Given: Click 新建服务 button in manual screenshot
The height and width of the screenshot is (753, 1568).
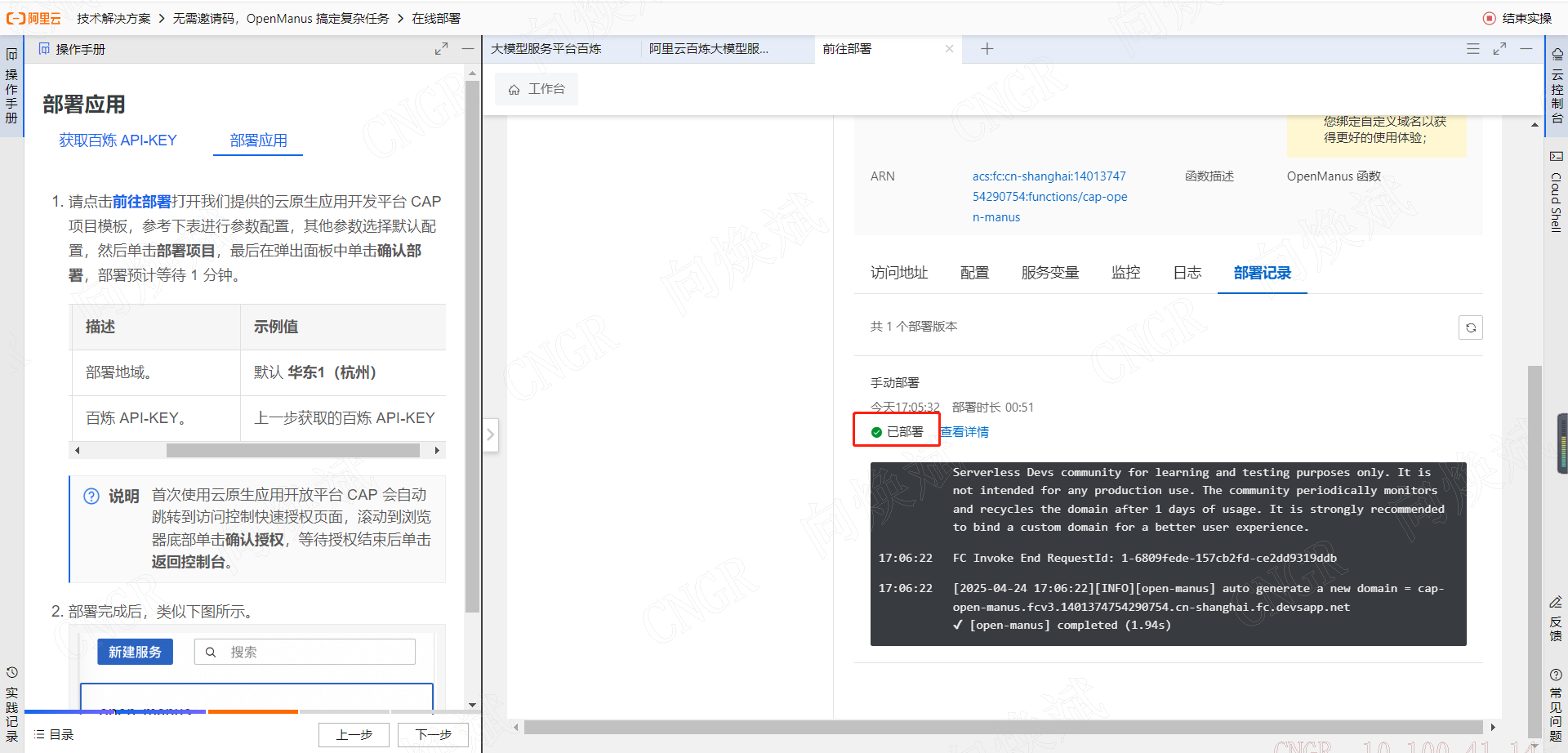Looking at the screenshot, I should pos(135,652).
